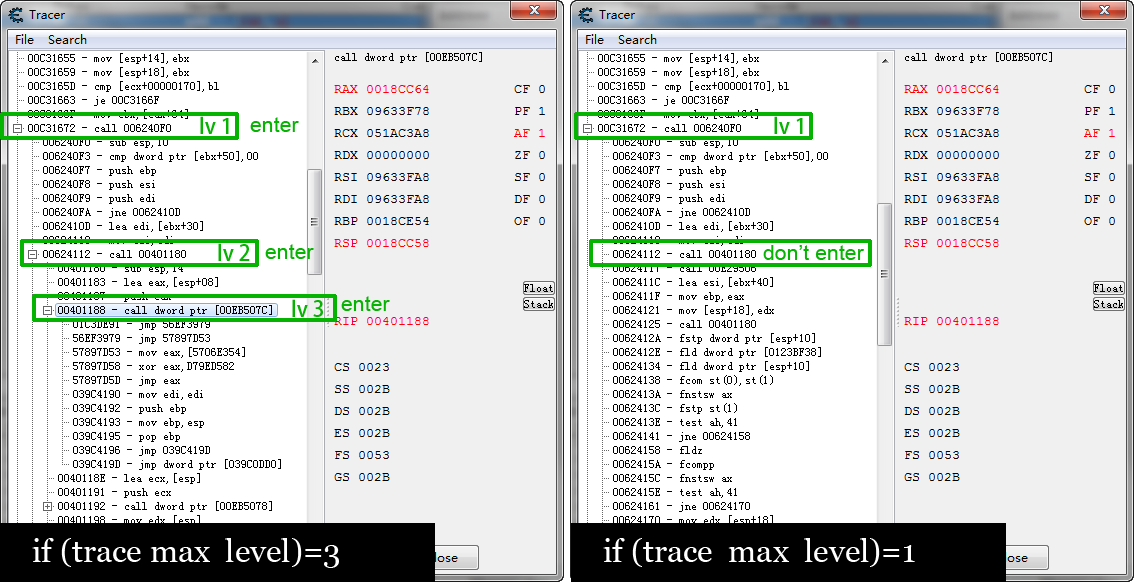
Task: Open the File menu in right Tracer
Action: (594, 40)
